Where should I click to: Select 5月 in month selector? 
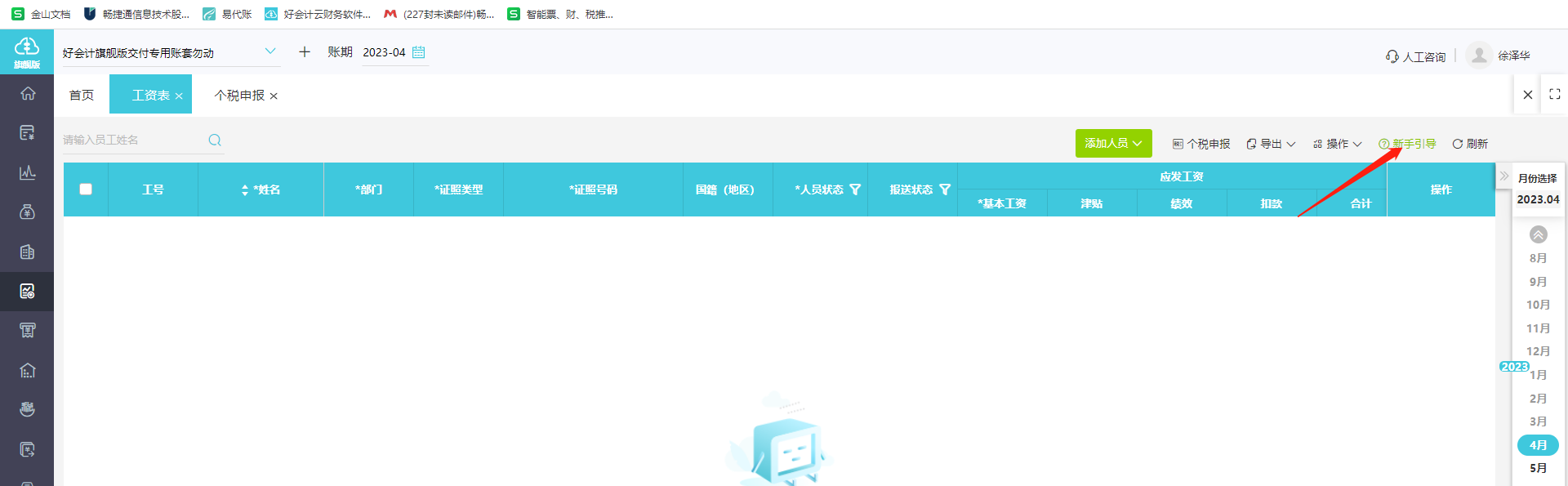(x=1538, y=468)
